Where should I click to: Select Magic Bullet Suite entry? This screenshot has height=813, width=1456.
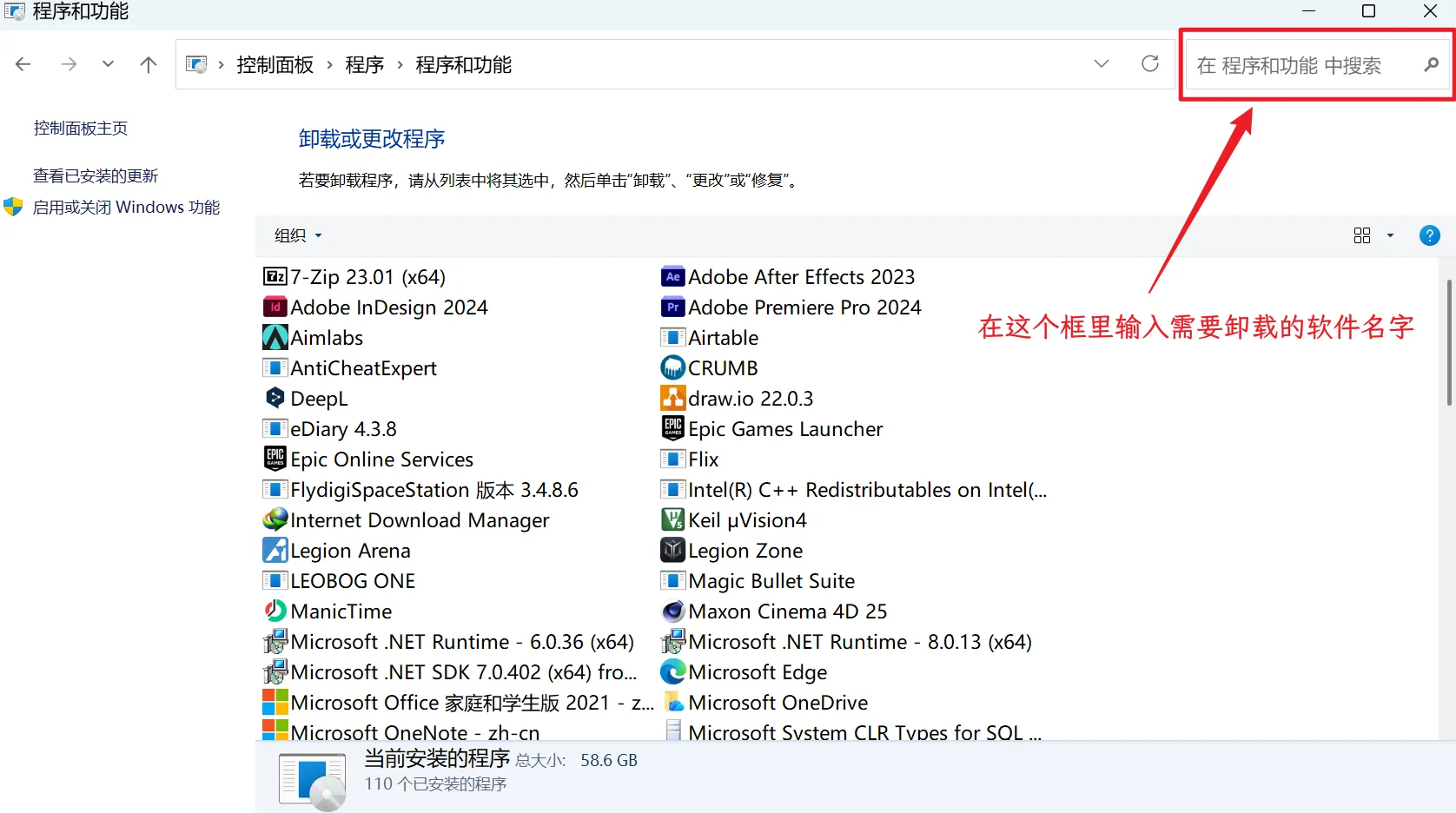(x=771, y=581)
